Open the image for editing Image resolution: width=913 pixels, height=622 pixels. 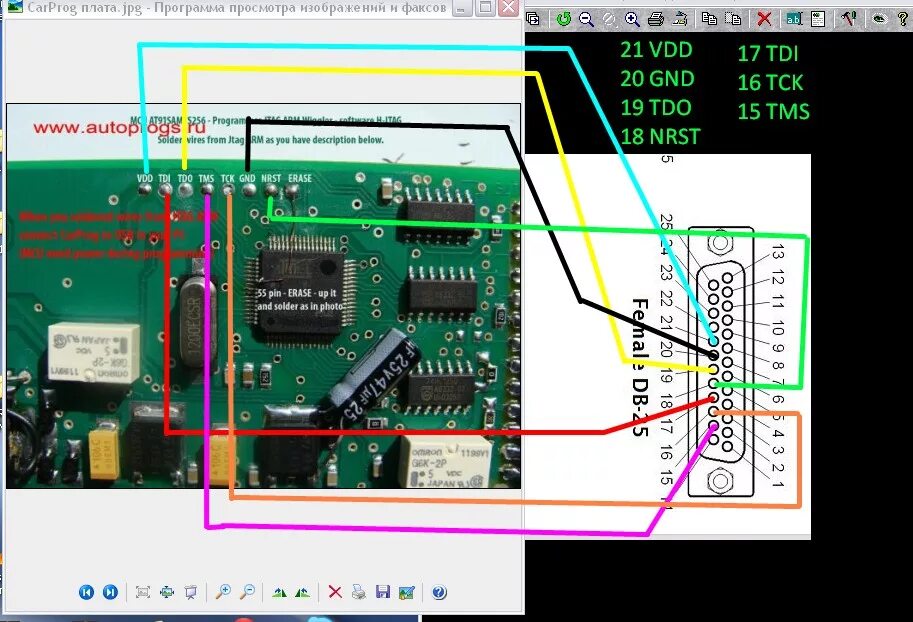pos(406,592)
